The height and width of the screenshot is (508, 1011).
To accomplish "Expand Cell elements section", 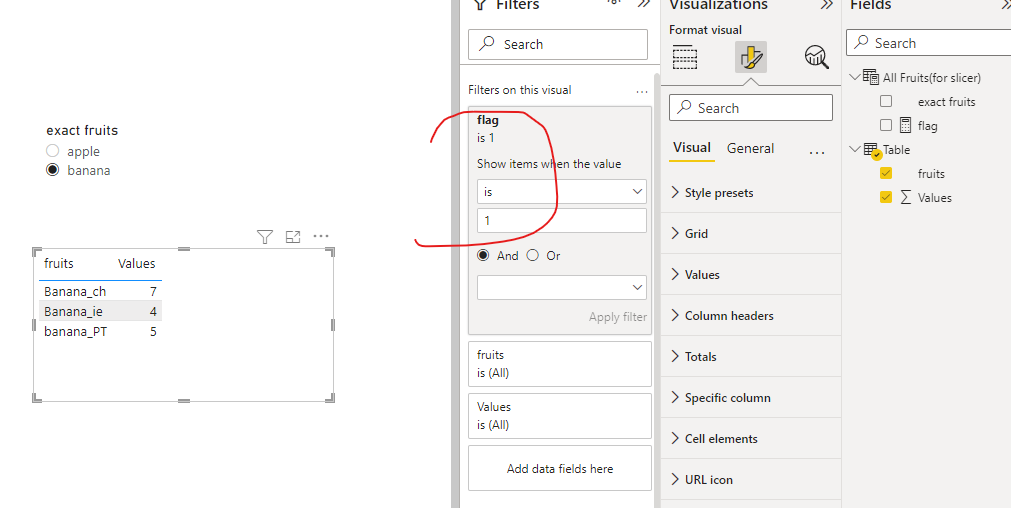I will (751, 438).
